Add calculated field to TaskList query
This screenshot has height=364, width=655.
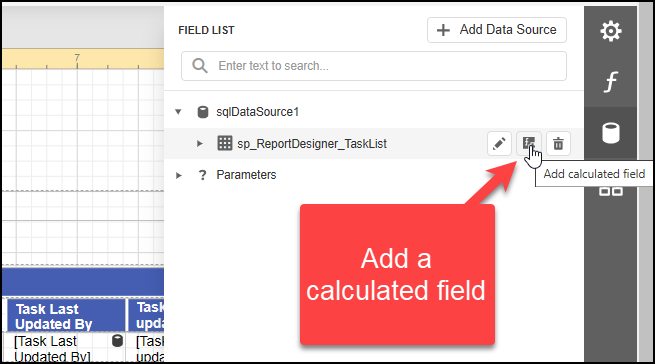click(529, 144)
